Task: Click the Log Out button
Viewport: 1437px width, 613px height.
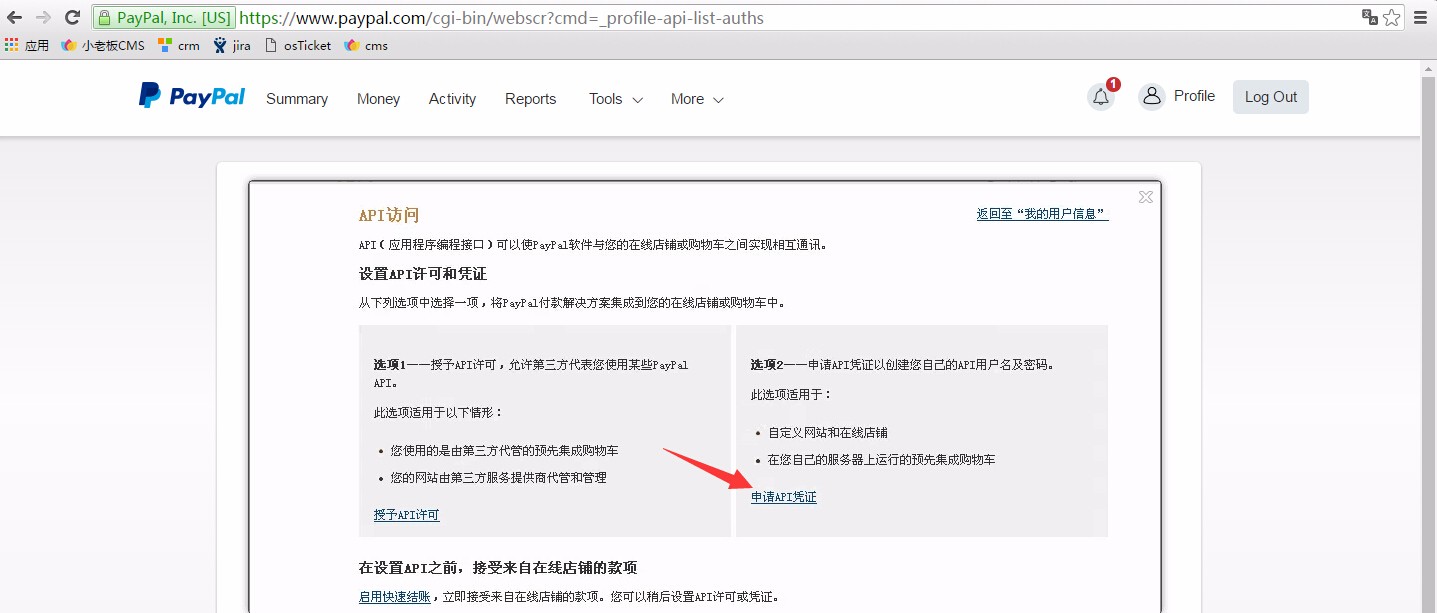Action: click(x=1270, y=97)
